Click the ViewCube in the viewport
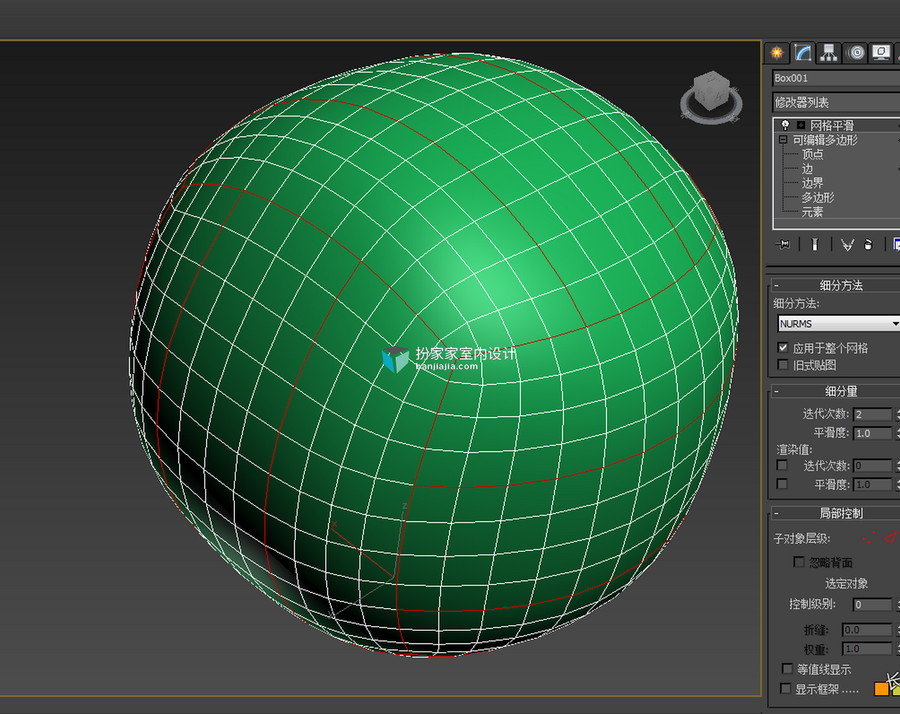The width and height of the screenshot is (900, 714). coord(712,90)
